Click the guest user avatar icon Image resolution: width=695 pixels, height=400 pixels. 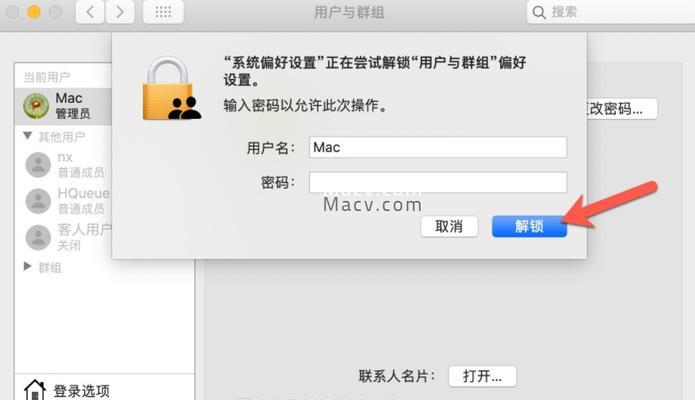tap(38, 237)
